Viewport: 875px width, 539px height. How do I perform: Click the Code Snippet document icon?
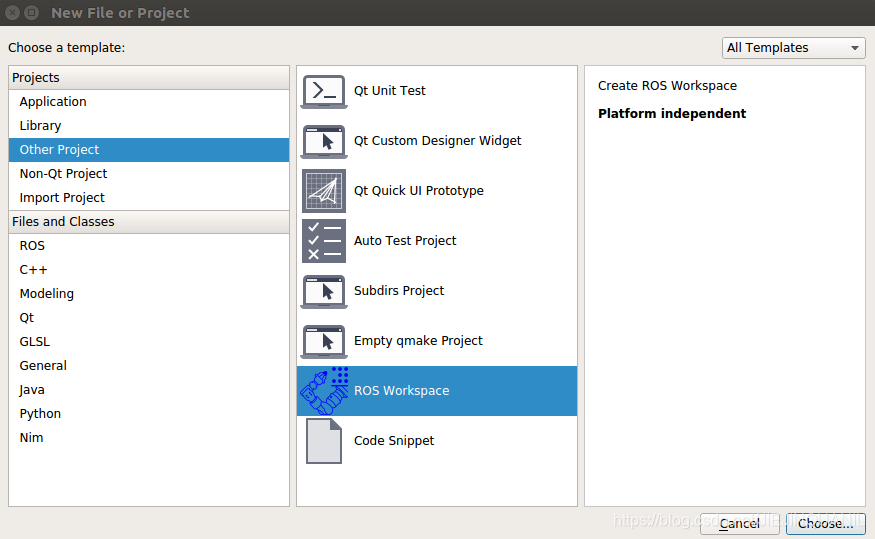click(324, 441)
